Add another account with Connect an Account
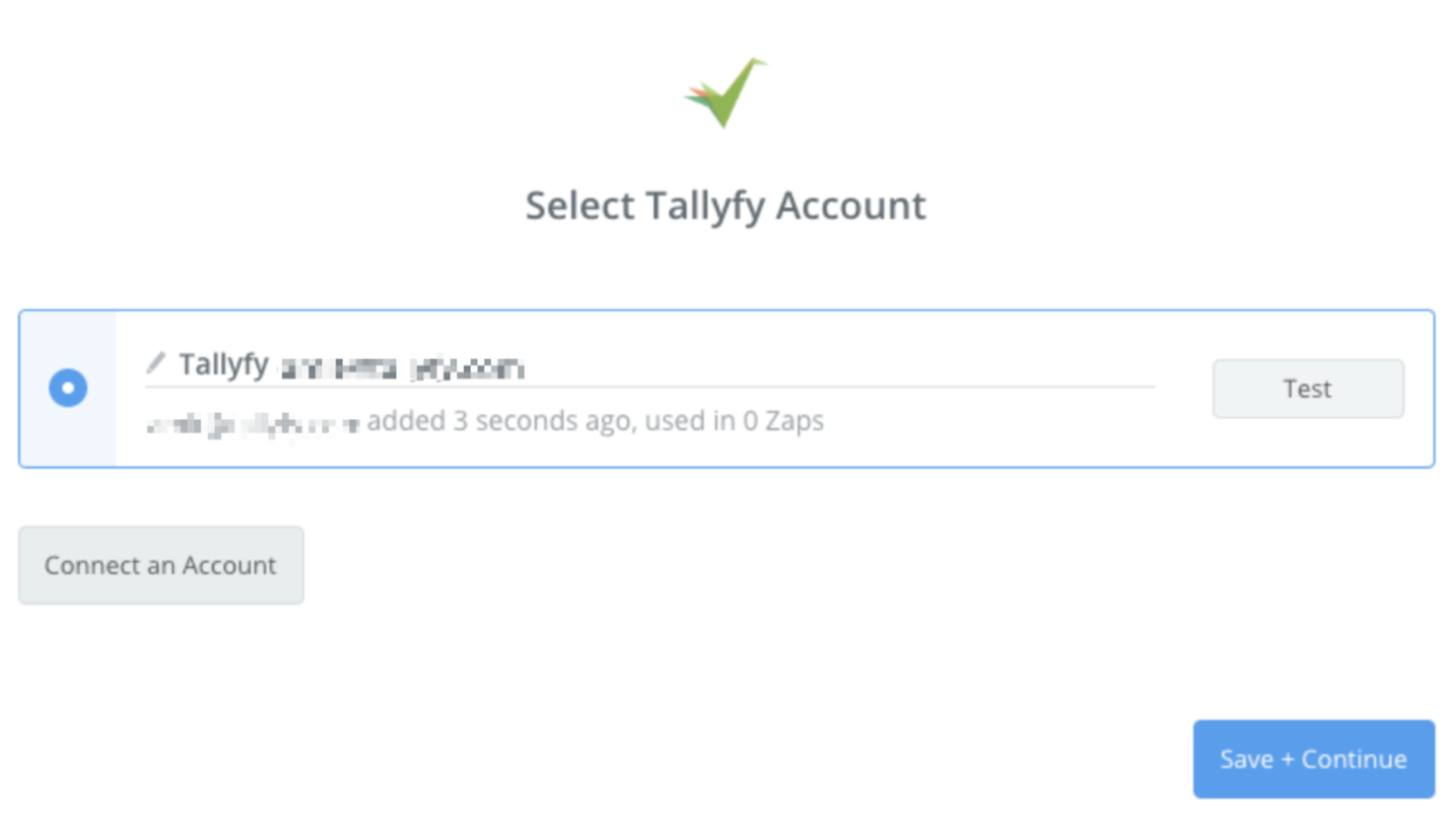 pos(161,565)
